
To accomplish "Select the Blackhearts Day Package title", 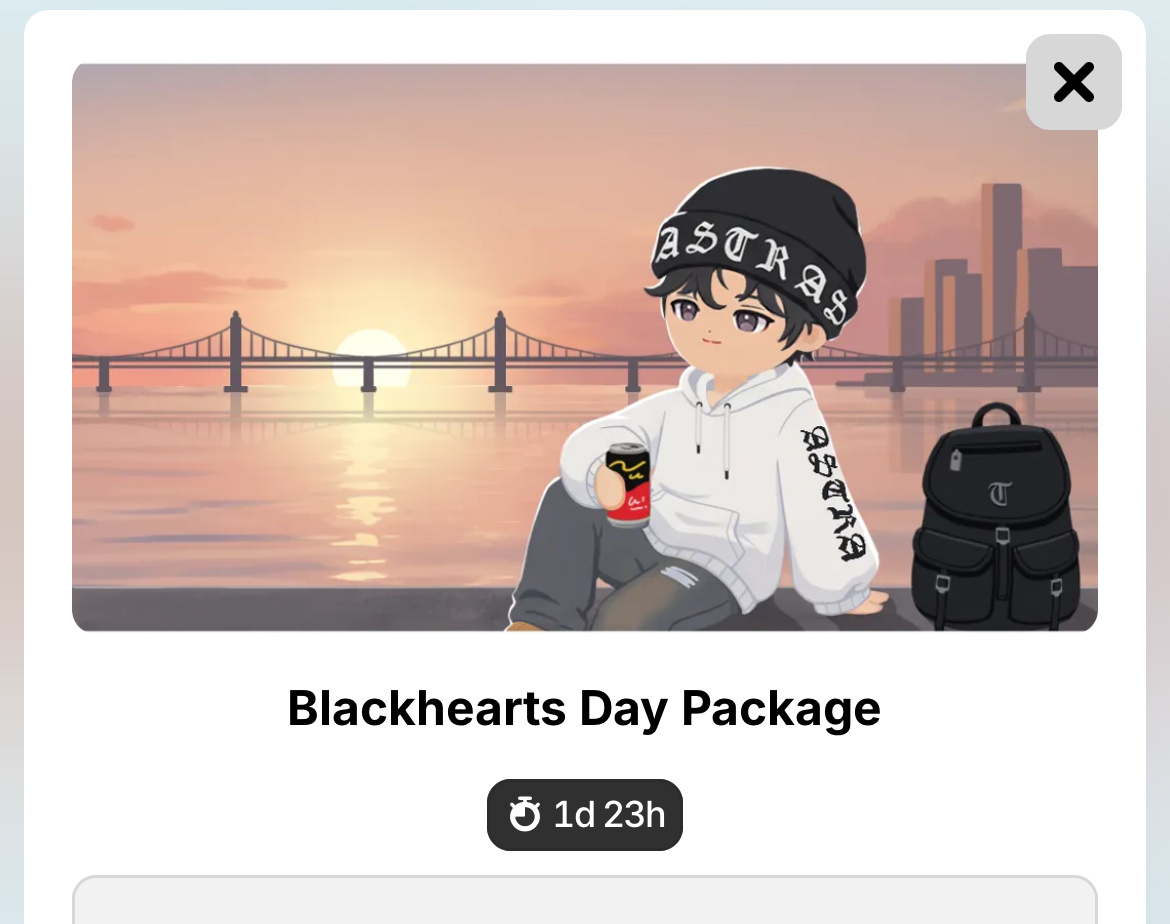I will point(584,708).
